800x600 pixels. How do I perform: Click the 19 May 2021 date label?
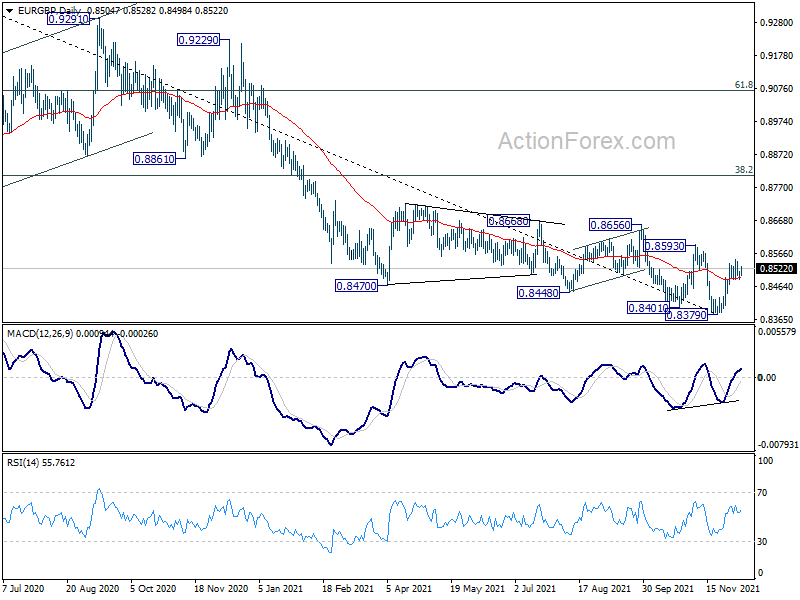(x=477, y=588)
